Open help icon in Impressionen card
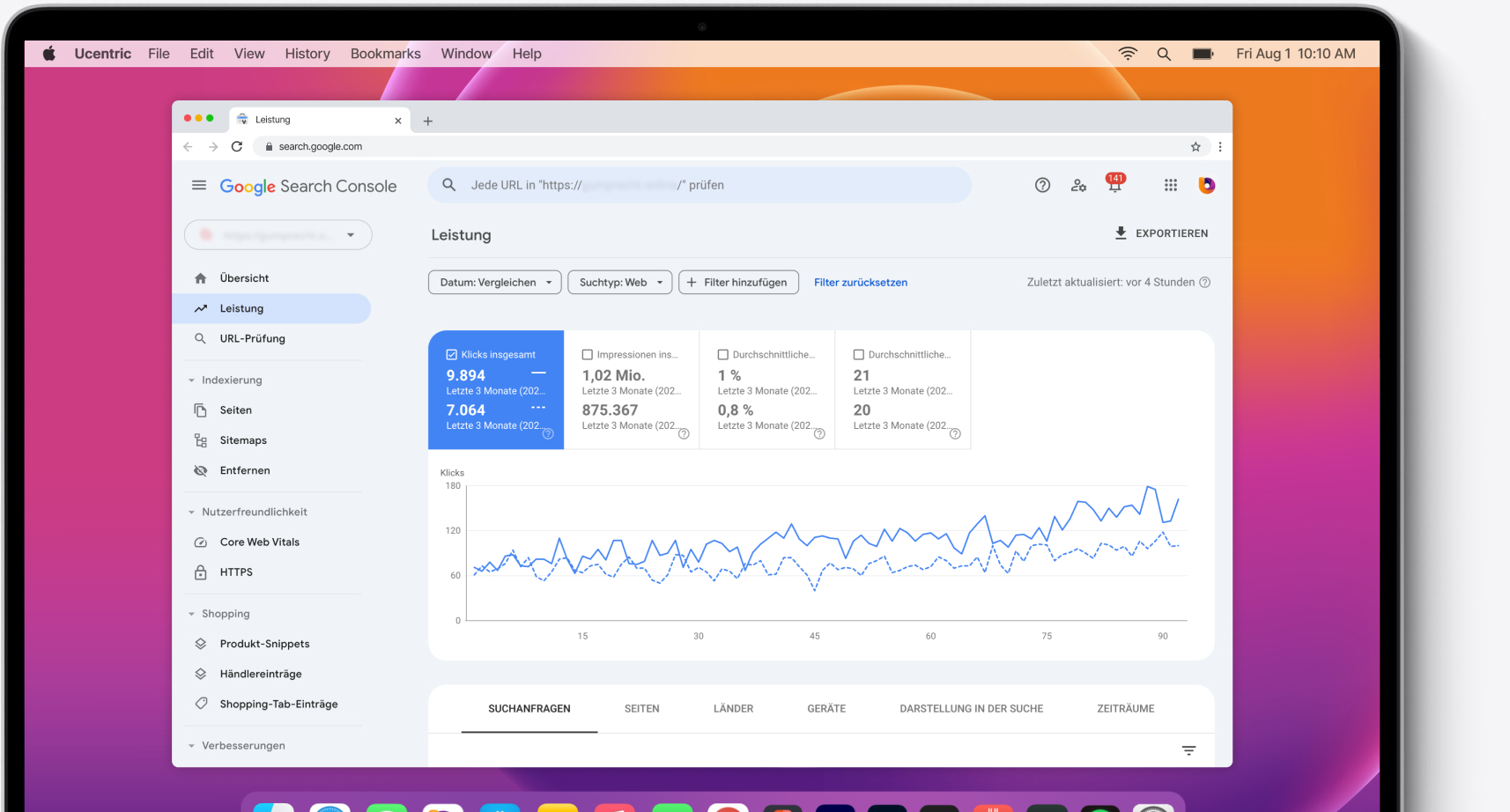Viewport: 1510px width, 812px height. point(684,434)
